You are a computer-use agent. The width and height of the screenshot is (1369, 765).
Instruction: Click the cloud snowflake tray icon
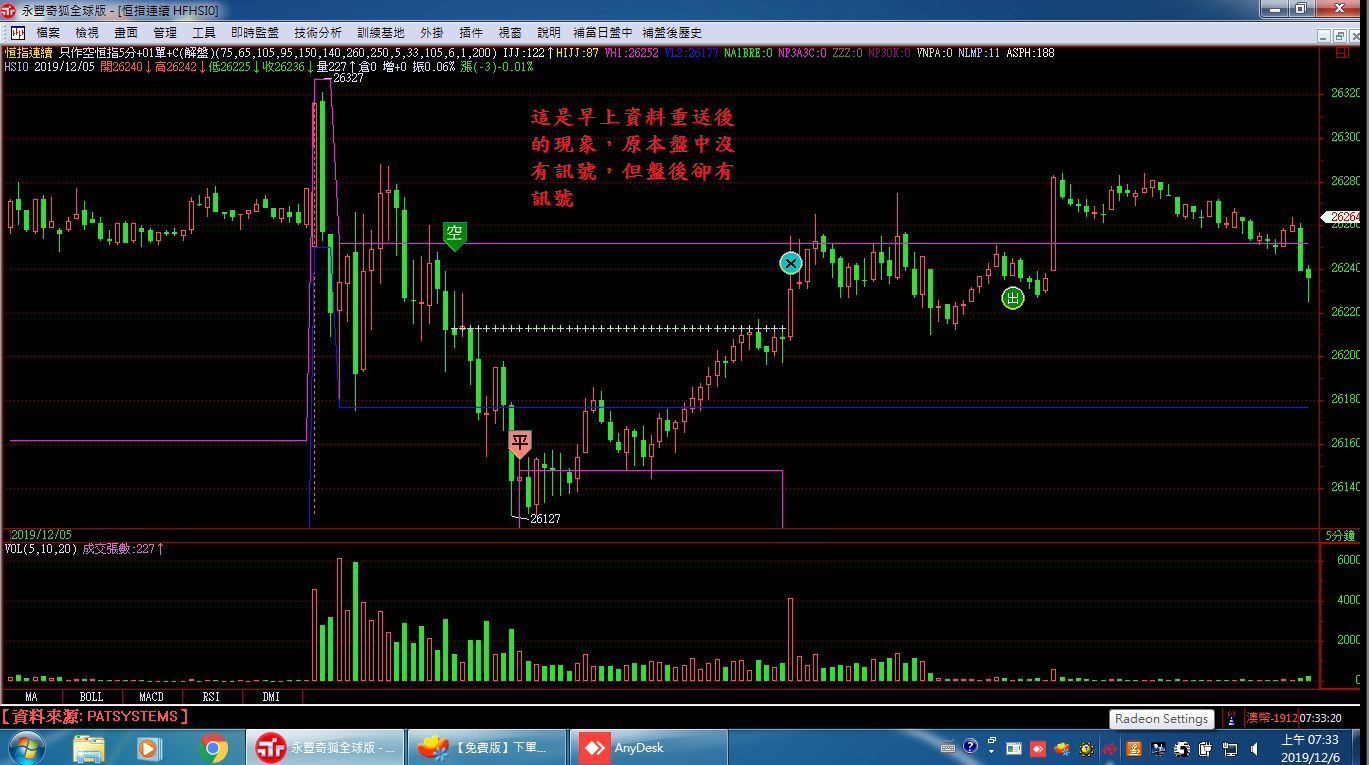click(x=1062, y=747)
